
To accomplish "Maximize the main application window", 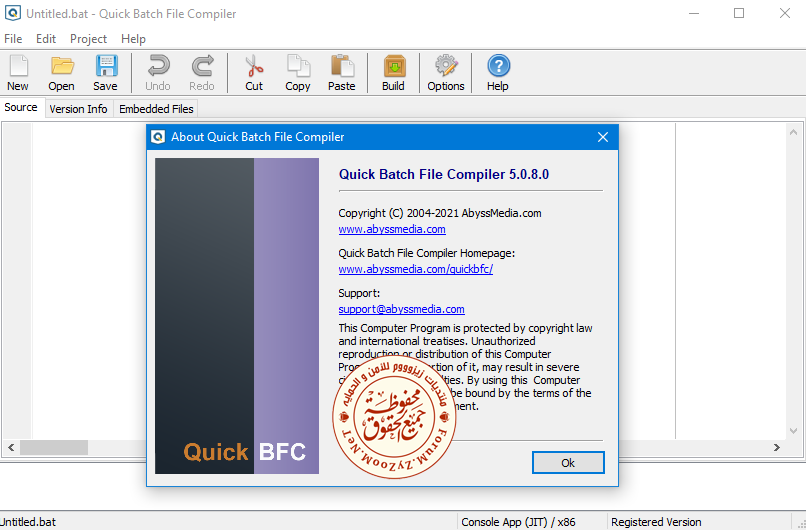I will (739, 13).
